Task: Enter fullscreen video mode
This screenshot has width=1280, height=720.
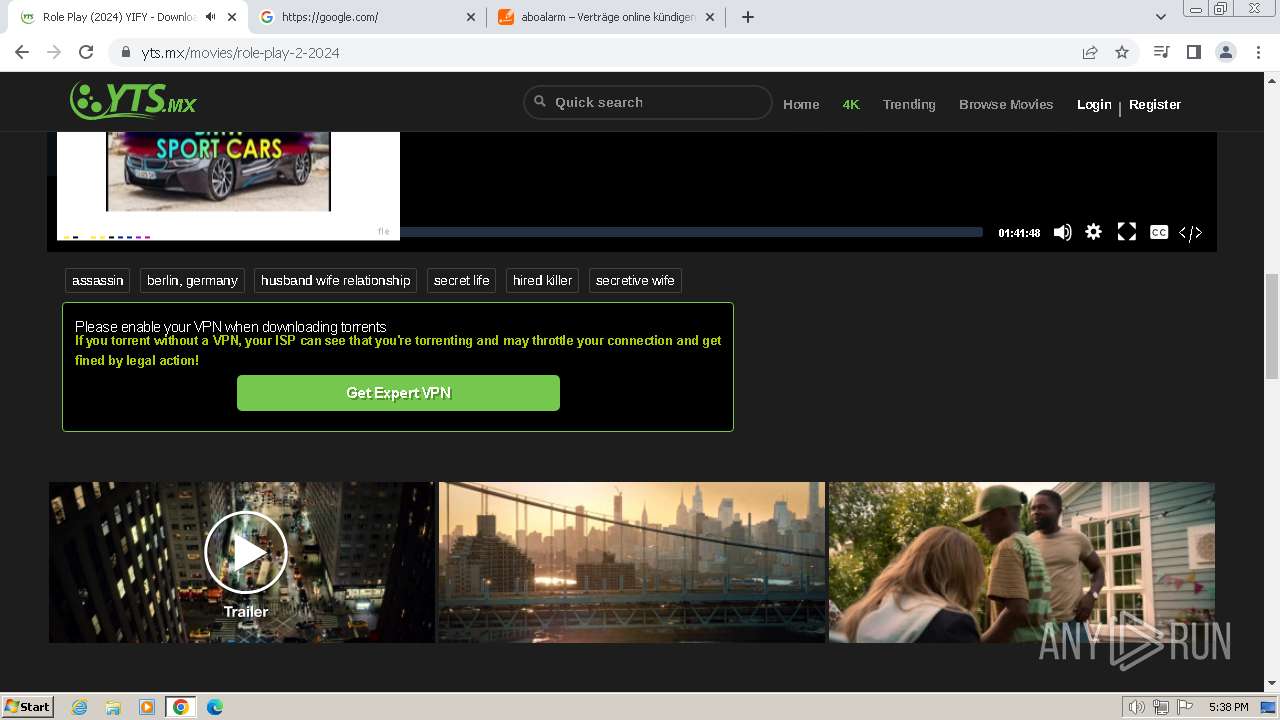Action: point(1127,232)
